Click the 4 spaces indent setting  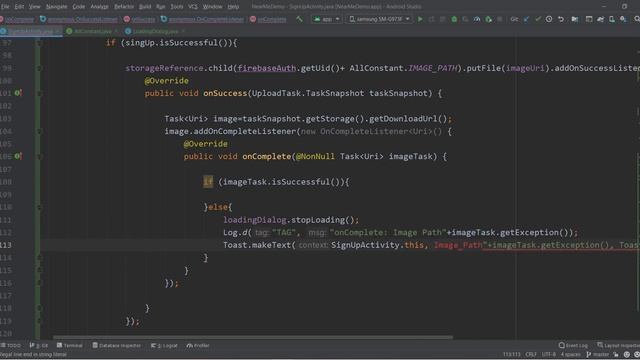pyautogui.click(x=570, y=354)
